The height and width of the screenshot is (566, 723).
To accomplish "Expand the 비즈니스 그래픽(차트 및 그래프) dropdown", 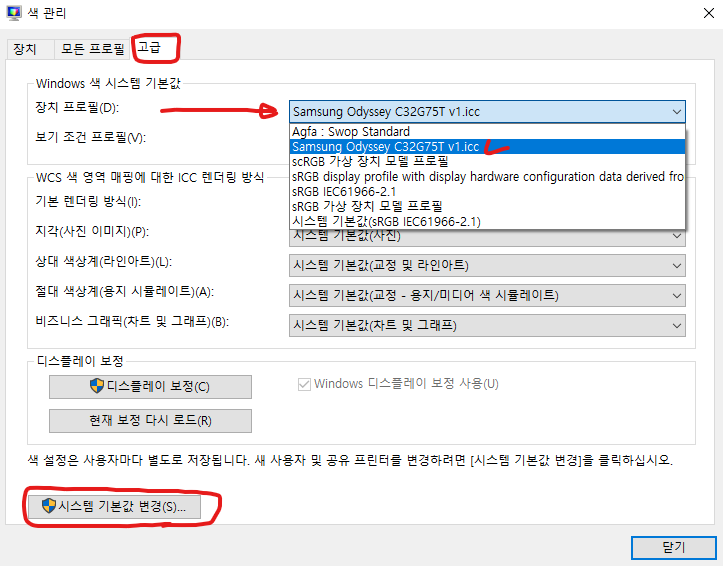I will (x=487, y=325).
